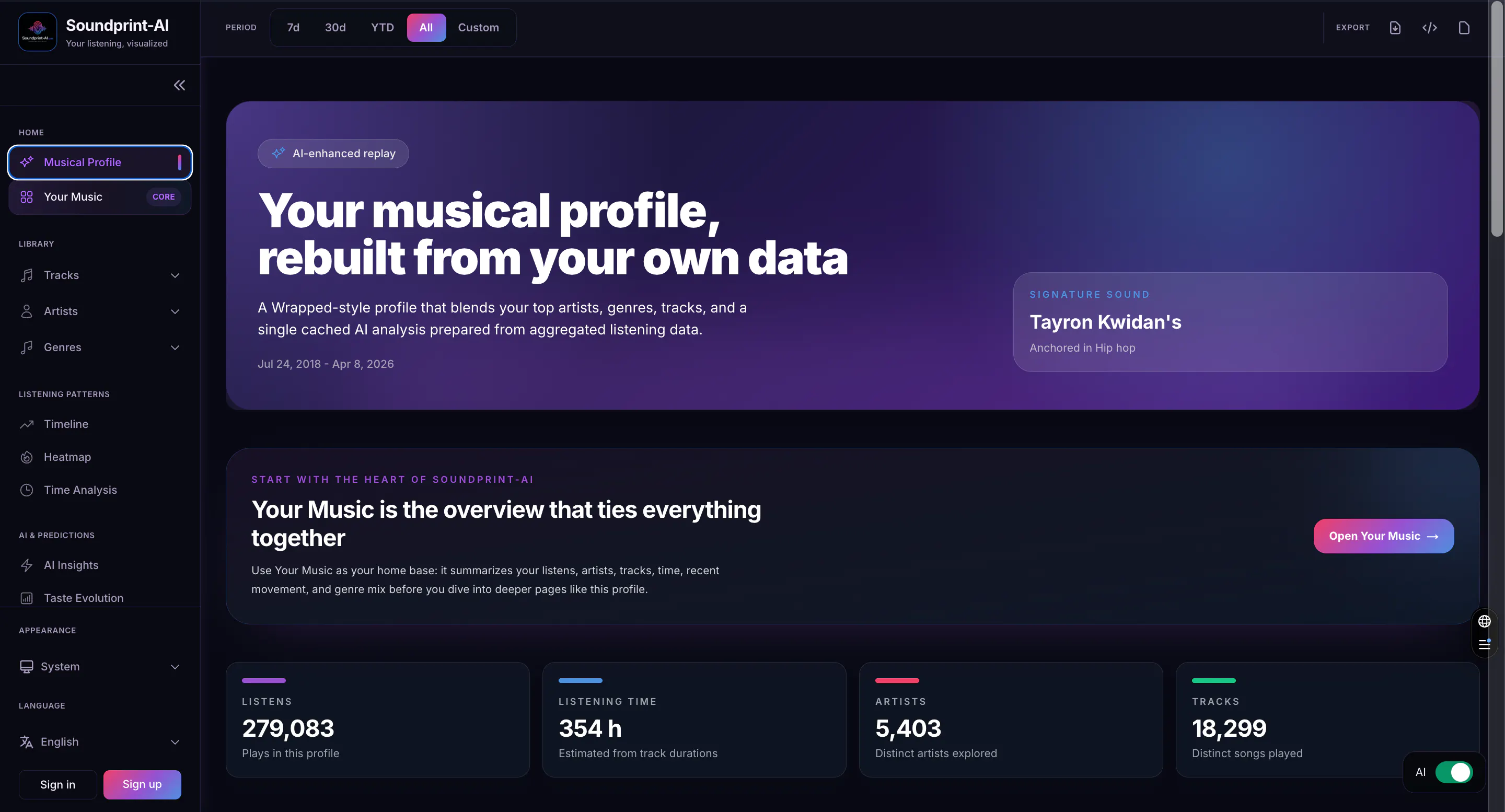The width and height of the screenshot is (1505, 812).
Task: Export as code brackets icon
Action: coord(1430,28)
